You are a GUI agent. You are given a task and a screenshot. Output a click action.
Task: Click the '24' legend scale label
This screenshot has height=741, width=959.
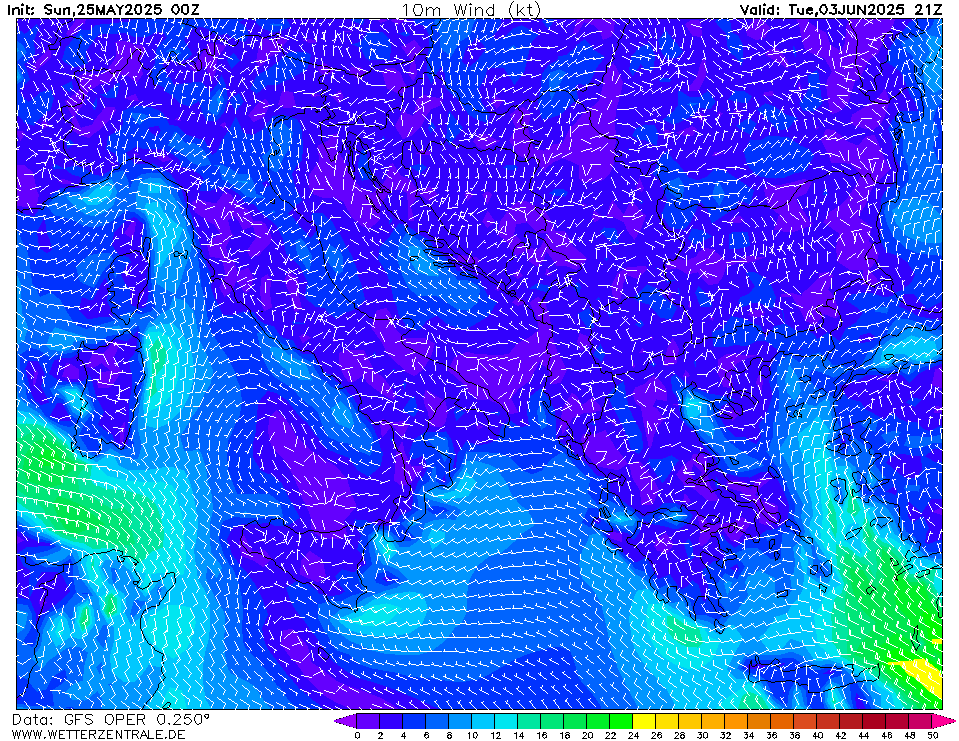click(633, 735)
